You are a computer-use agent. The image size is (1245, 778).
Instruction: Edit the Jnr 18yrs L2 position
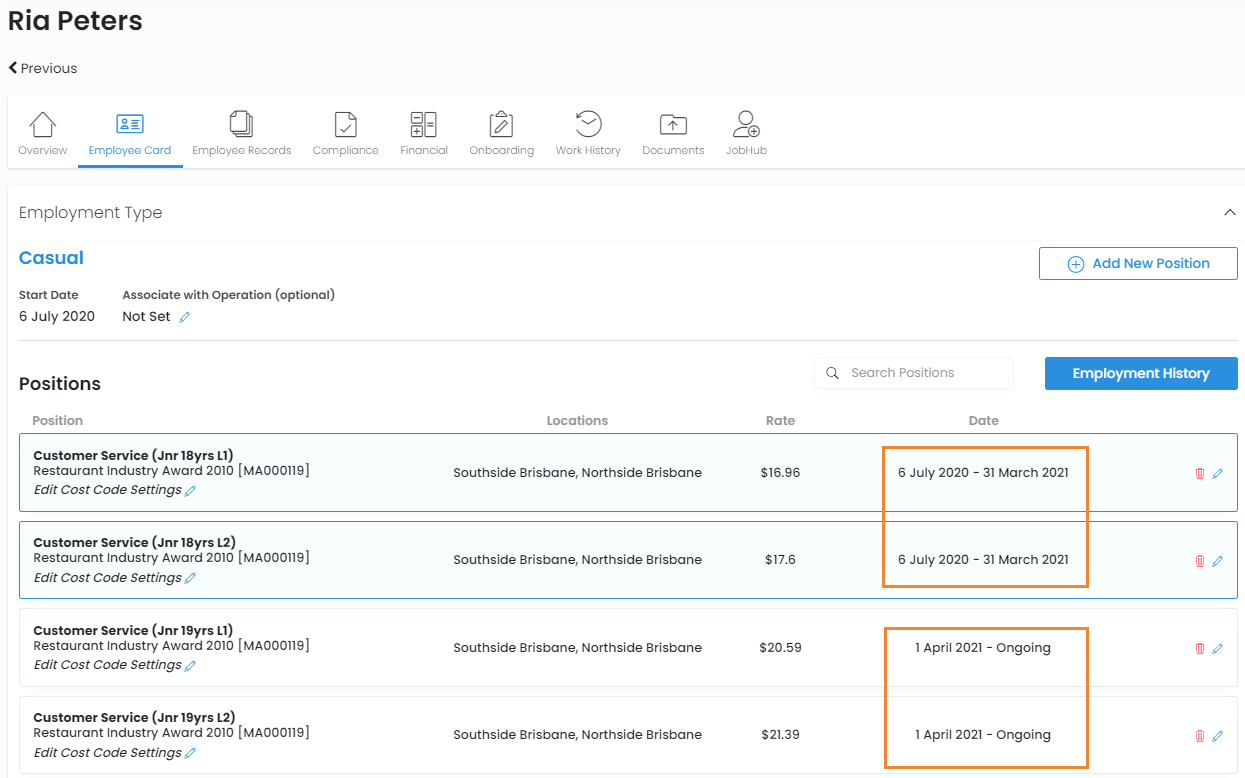point(1217,561)
